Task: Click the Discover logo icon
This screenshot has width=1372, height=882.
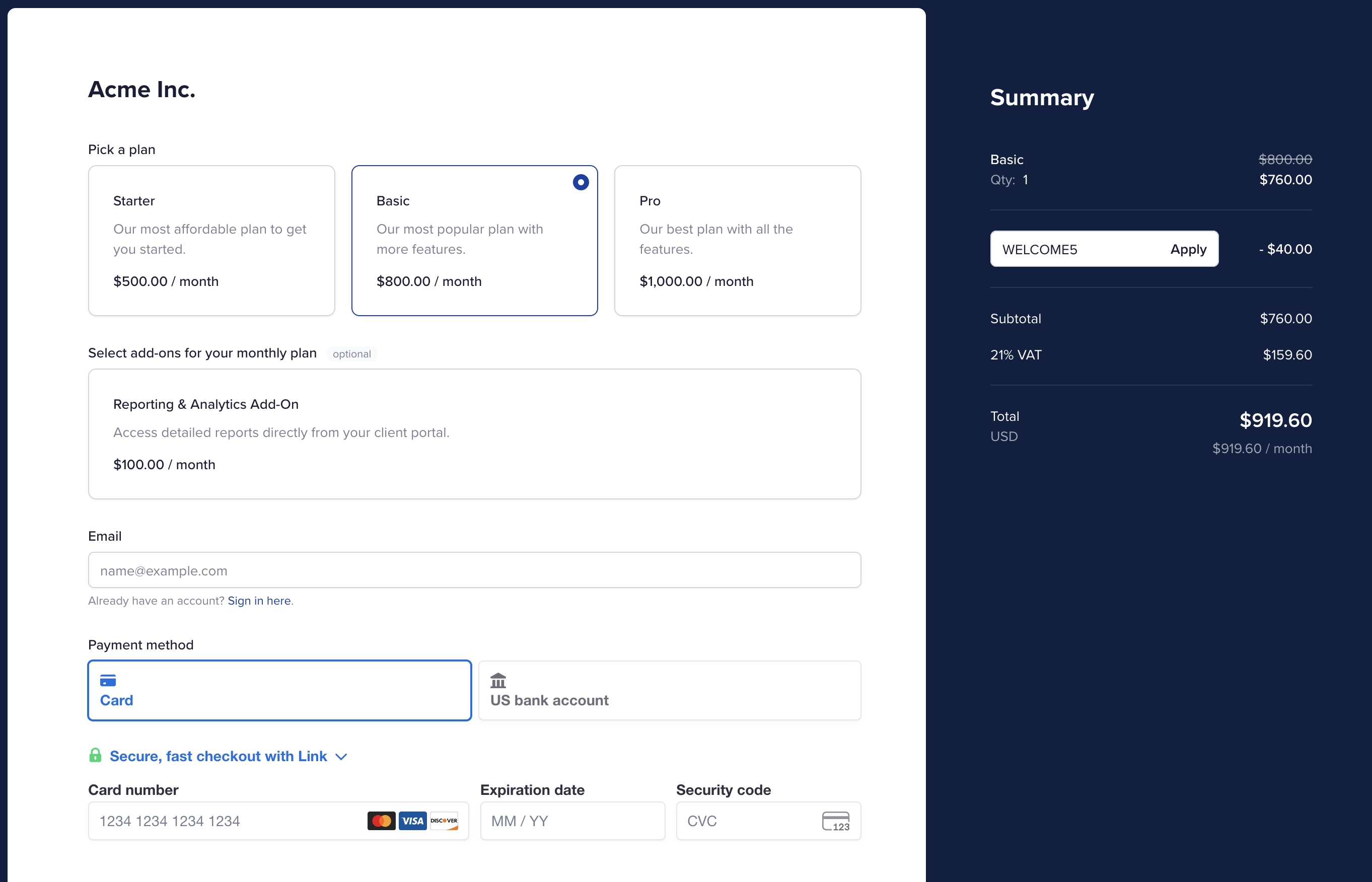Action: [444, 821]
